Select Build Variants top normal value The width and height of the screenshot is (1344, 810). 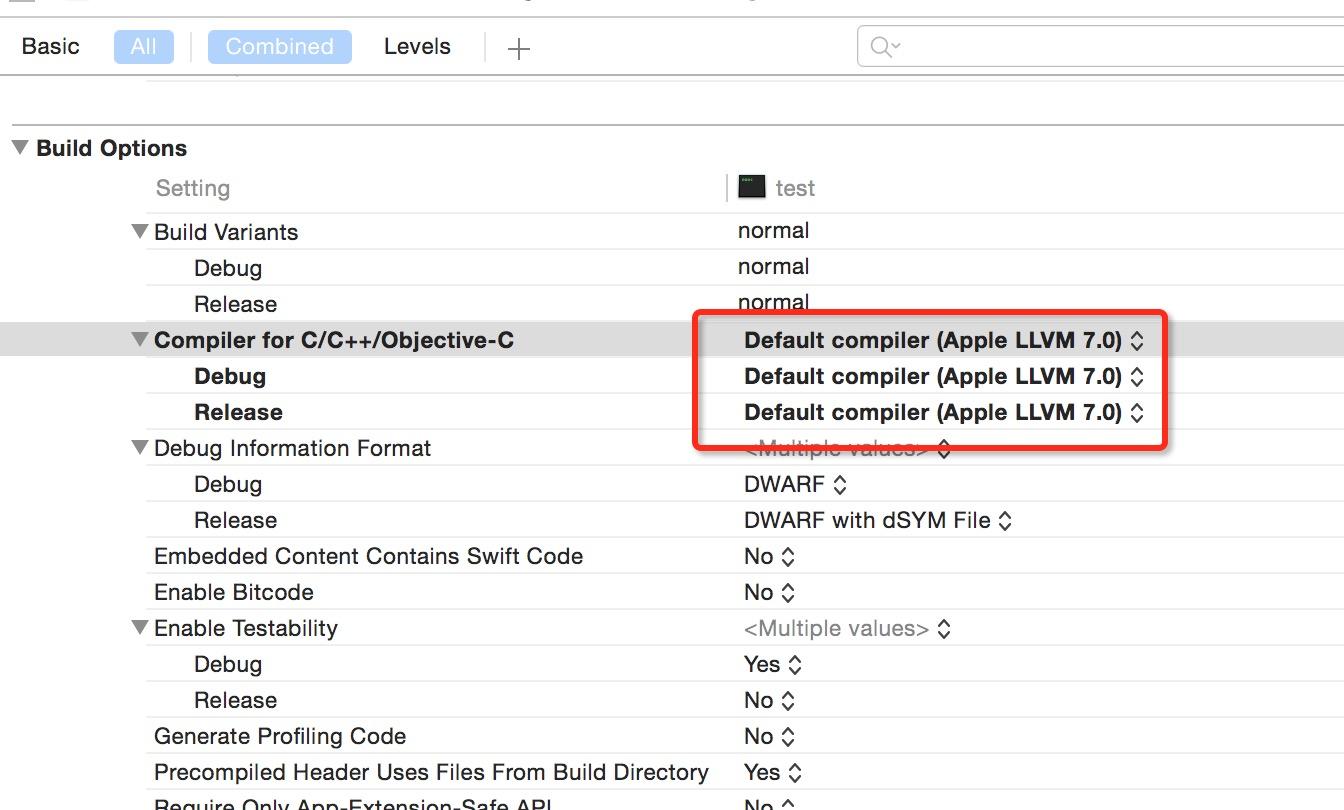pyautogui.click(x=773, y=230)
